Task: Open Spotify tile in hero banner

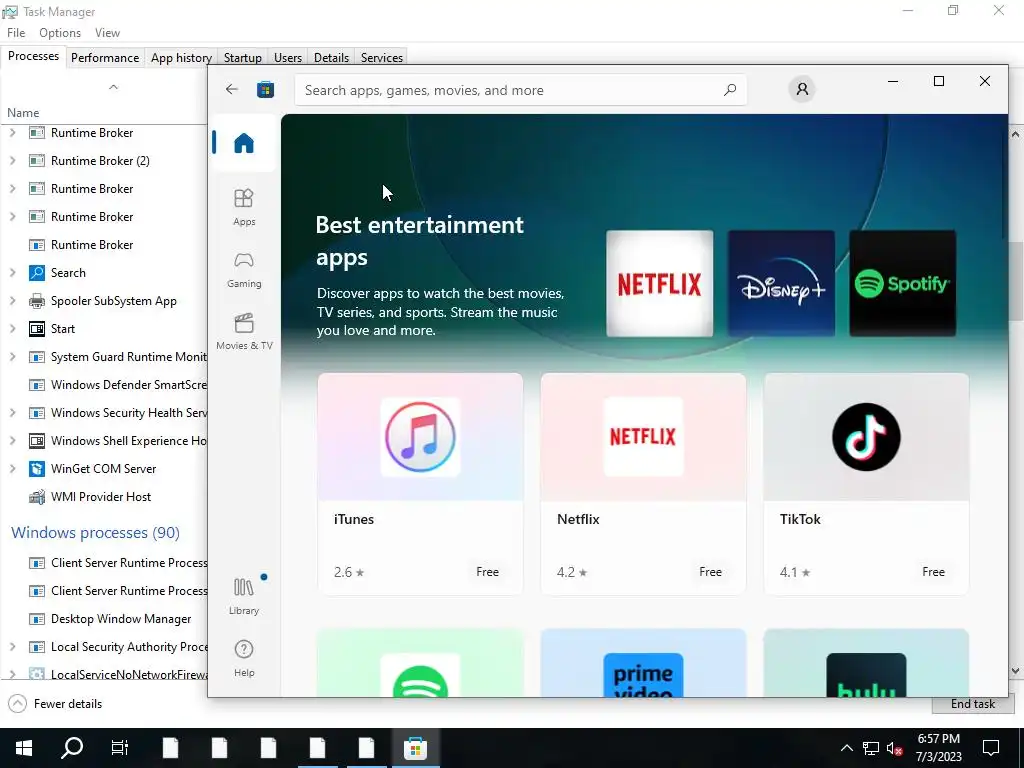Action: (903, 283)
